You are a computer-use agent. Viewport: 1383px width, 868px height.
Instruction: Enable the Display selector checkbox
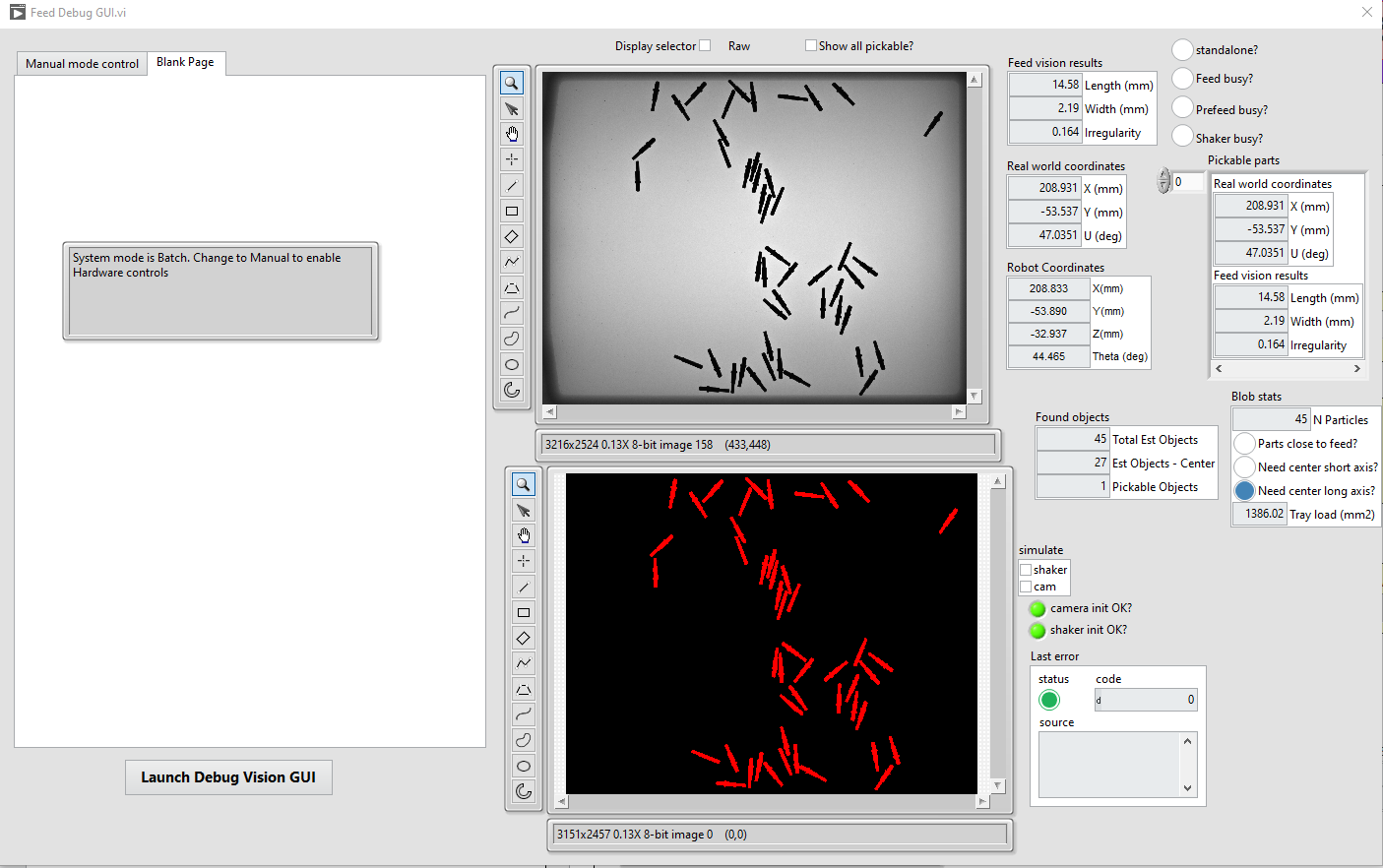pyautogui.click(x=705, y=45)
